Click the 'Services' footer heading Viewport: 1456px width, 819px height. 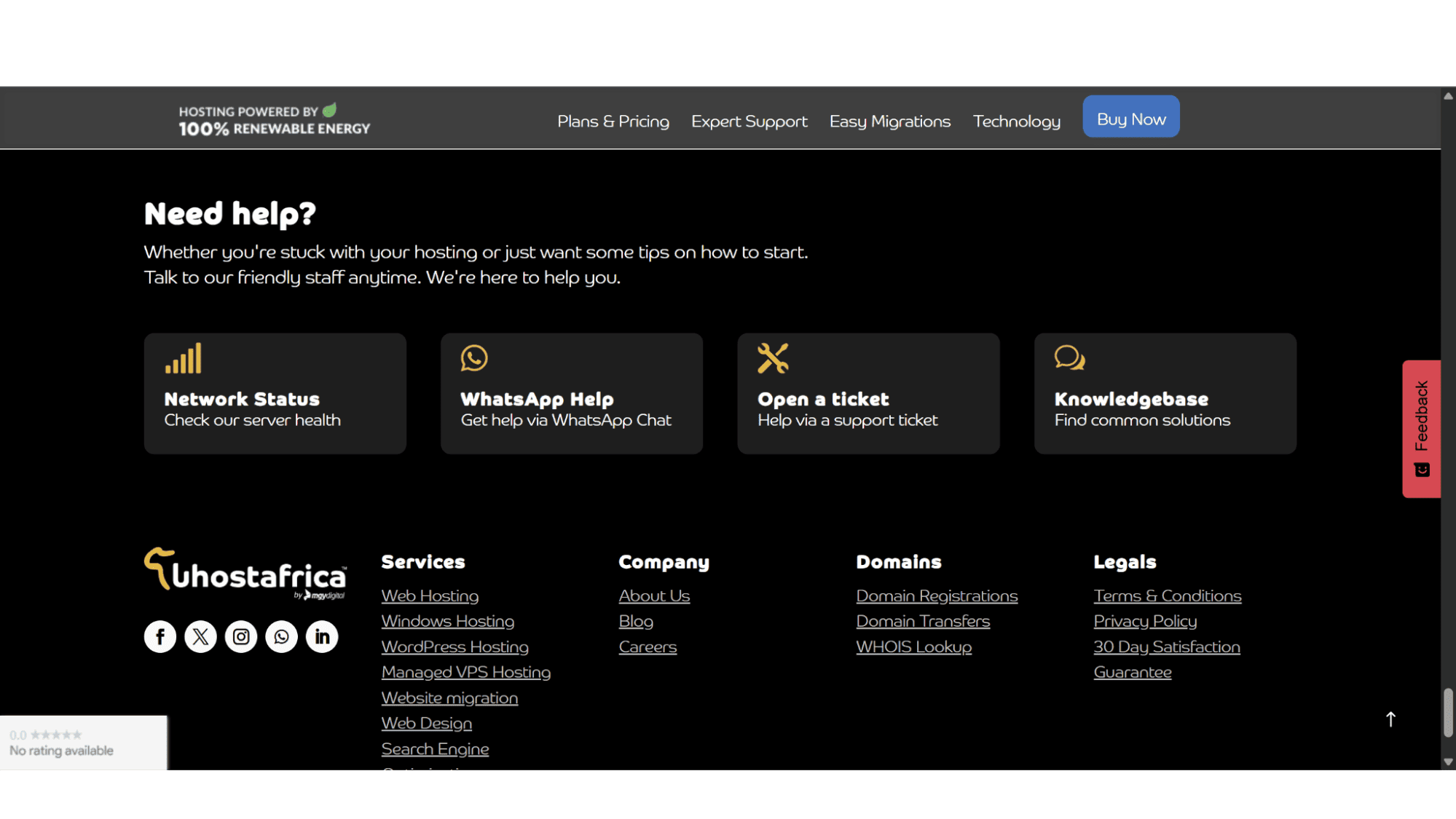[423, 561]
